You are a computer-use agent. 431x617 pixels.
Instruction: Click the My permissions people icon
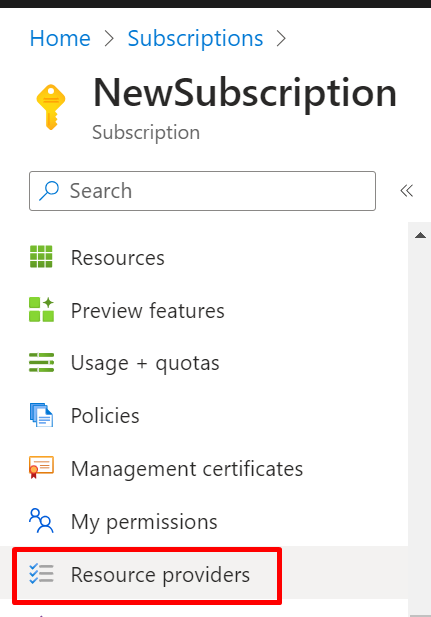[x=41, y=521]
